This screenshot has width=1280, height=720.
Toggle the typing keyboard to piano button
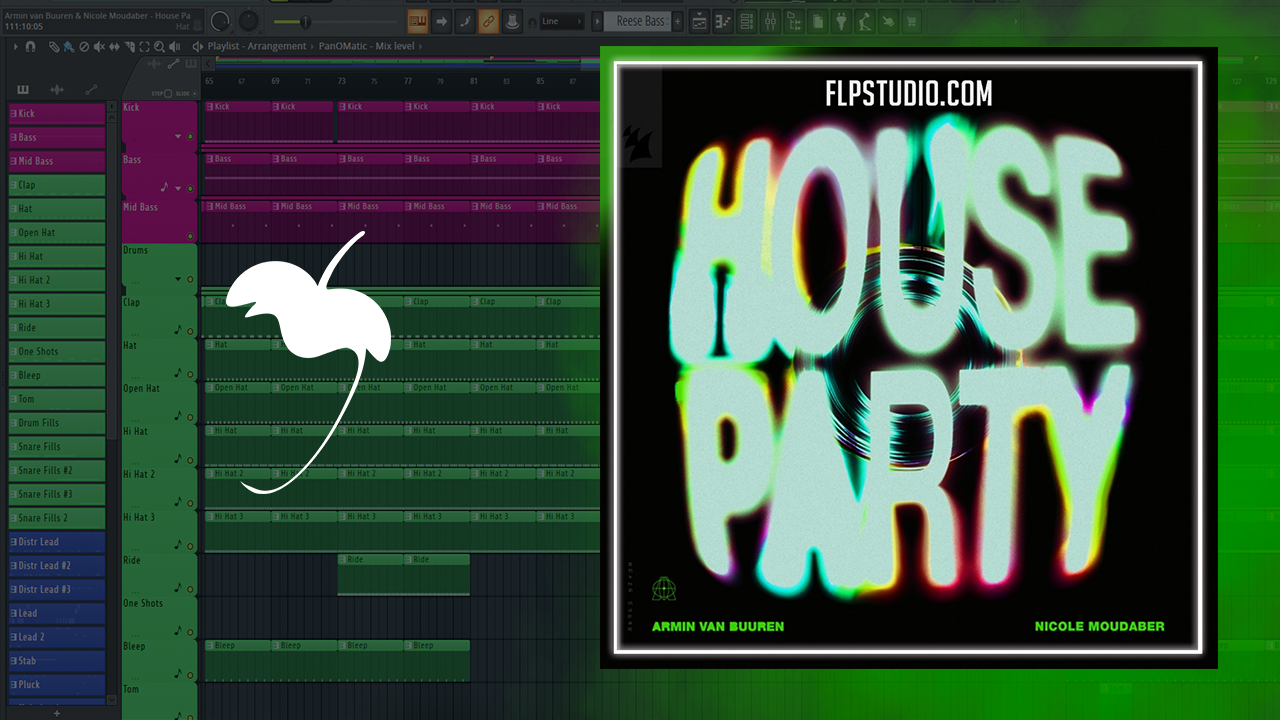(x=418, y=21)
